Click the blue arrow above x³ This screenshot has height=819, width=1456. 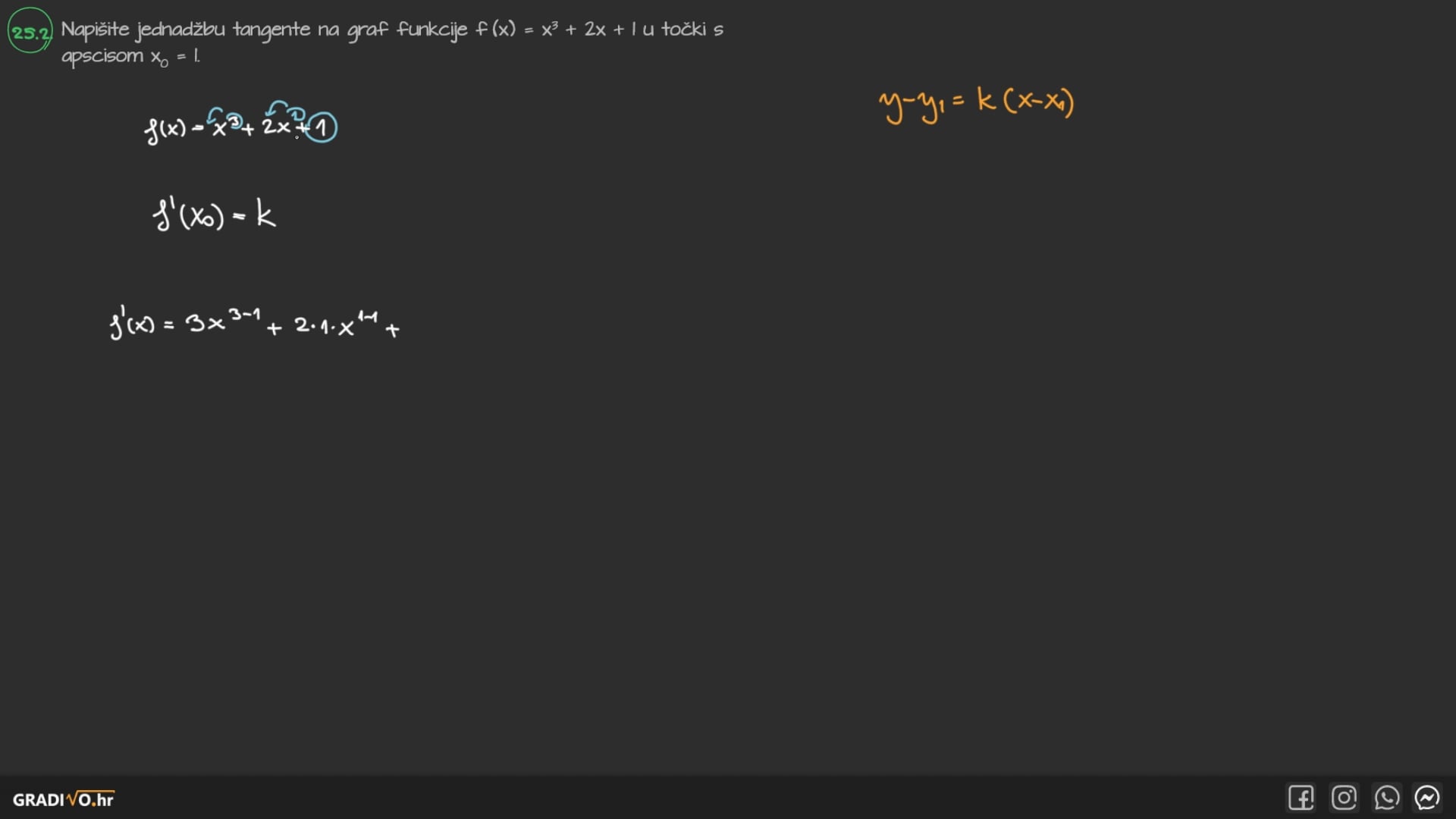click(215, 113)
